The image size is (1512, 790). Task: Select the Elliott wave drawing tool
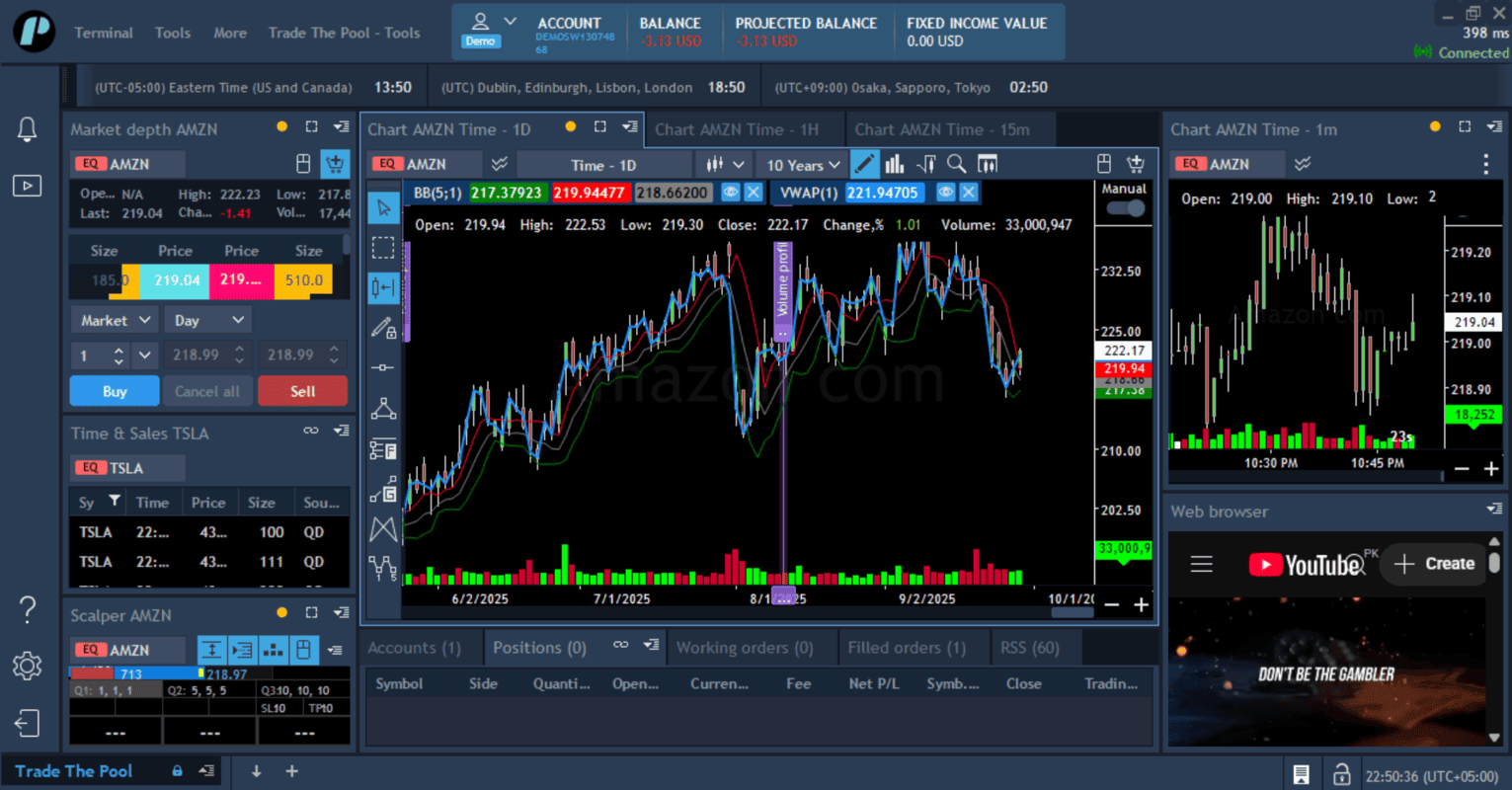(x=383, y=569)
